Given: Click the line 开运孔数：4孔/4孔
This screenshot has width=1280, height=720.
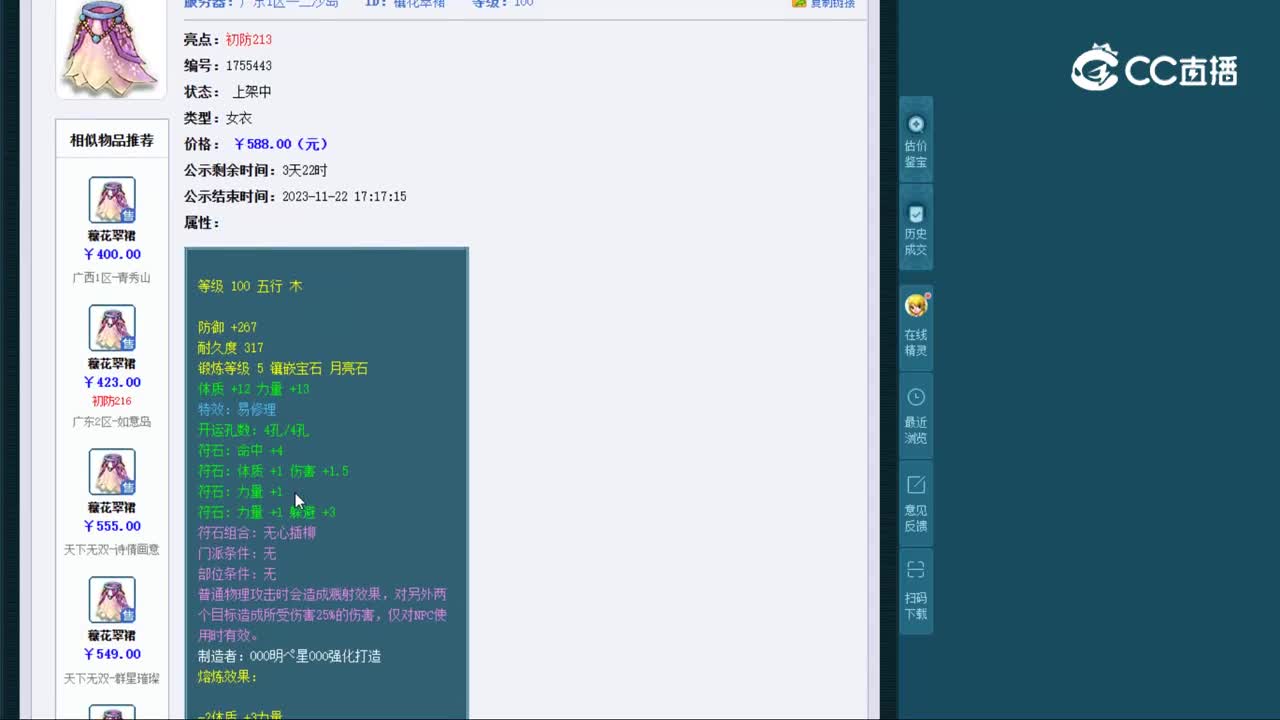Looking at the screenshot, I should pyautogui.click(x=254, y=431).
